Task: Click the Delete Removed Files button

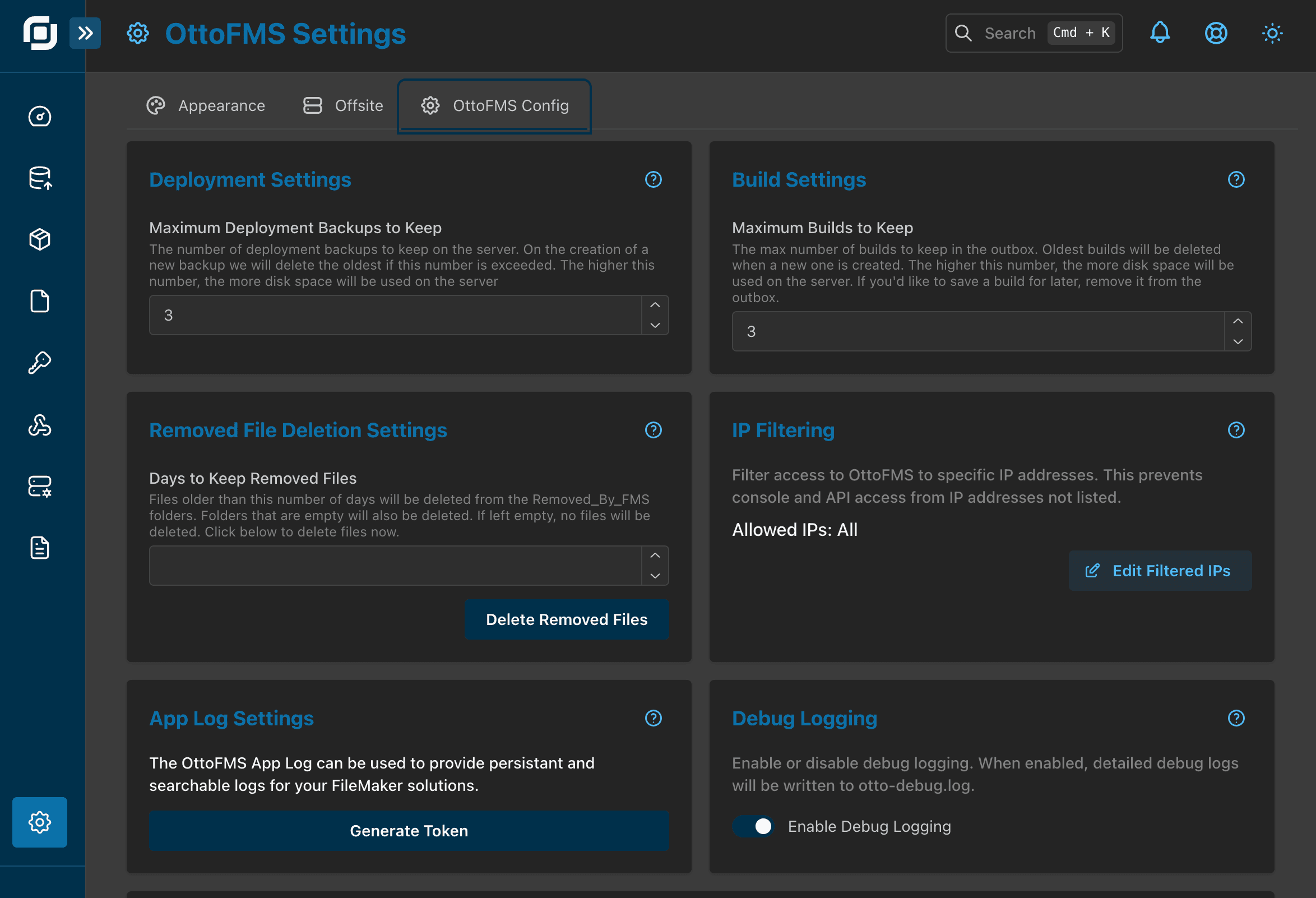Action: (x=566, y=619)
